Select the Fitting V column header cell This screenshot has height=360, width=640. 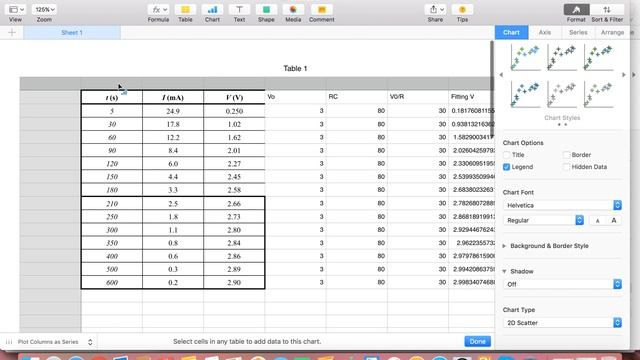click(472, 97)
